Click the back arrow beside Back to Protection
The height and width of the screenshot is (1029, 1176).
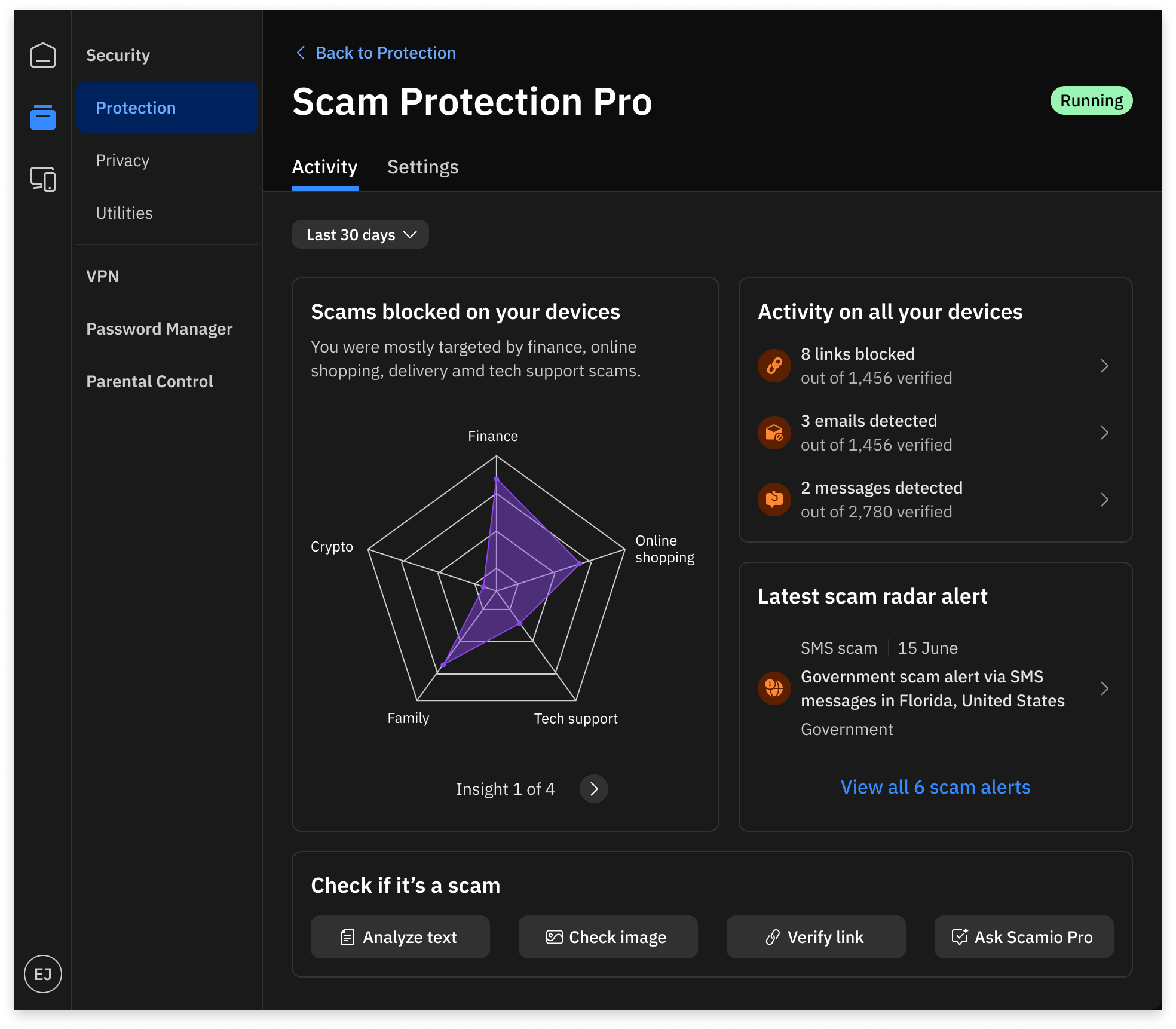[x=301, y=53]
